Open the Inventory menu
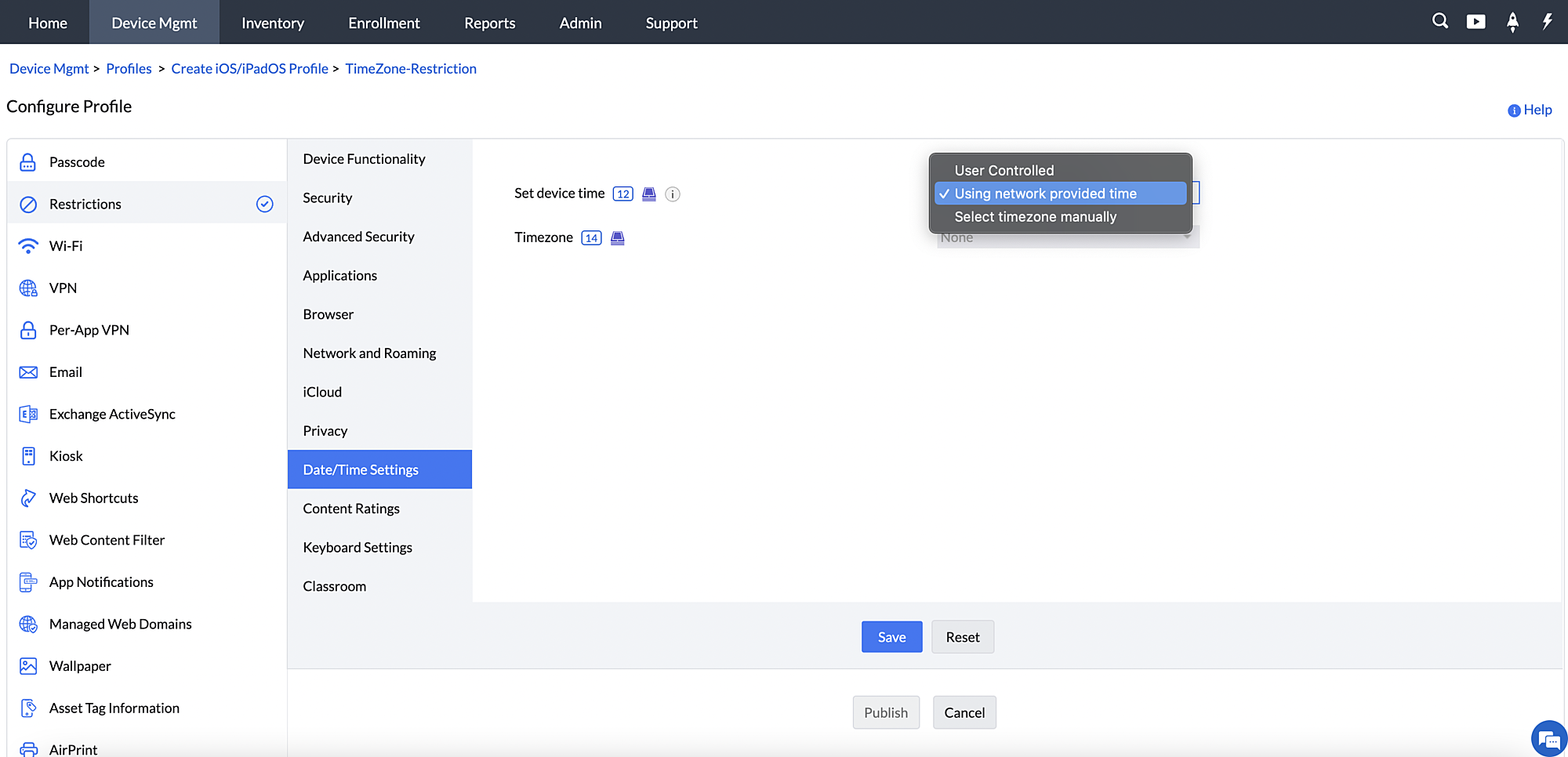 (x=272, y=23)
